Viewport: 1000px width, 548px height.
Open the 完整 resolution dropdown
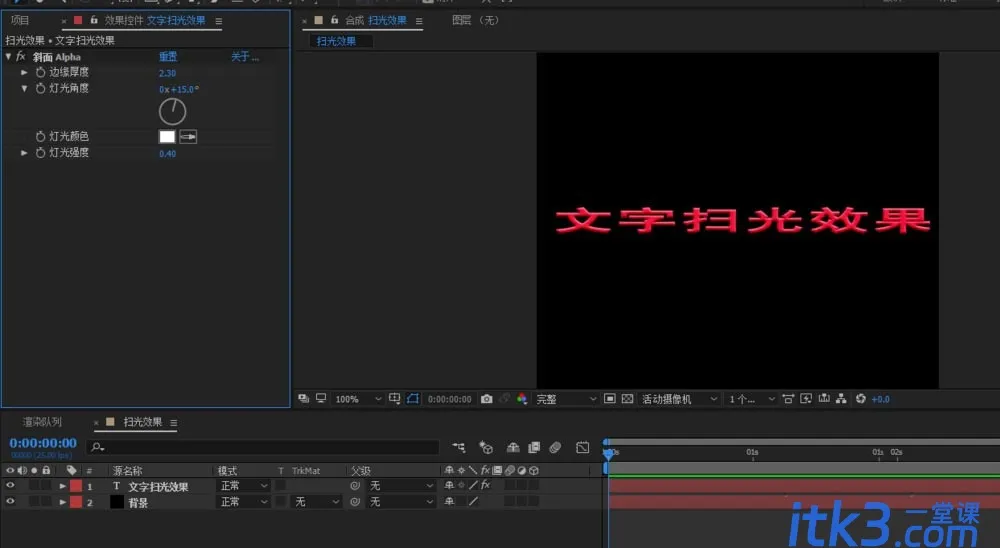point(566,399)
